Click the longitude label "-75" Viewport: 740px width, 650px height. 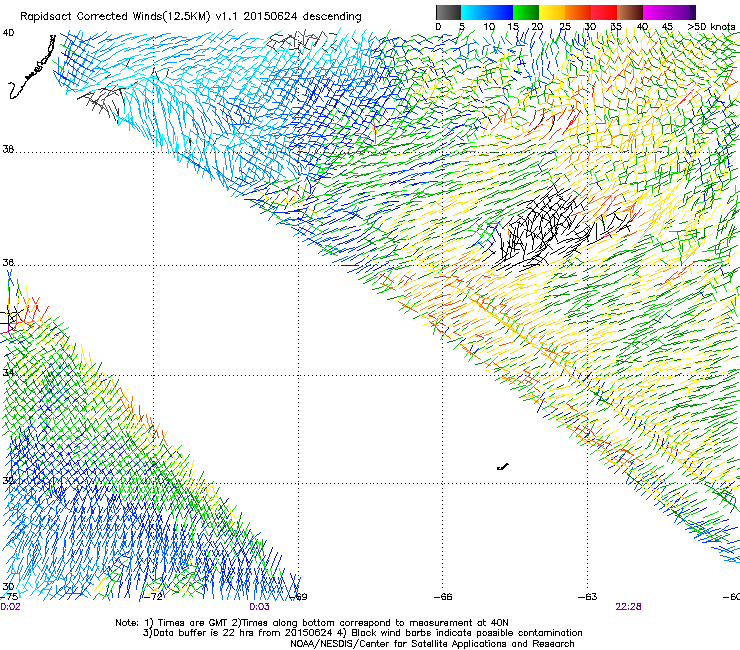click(9, 596)
